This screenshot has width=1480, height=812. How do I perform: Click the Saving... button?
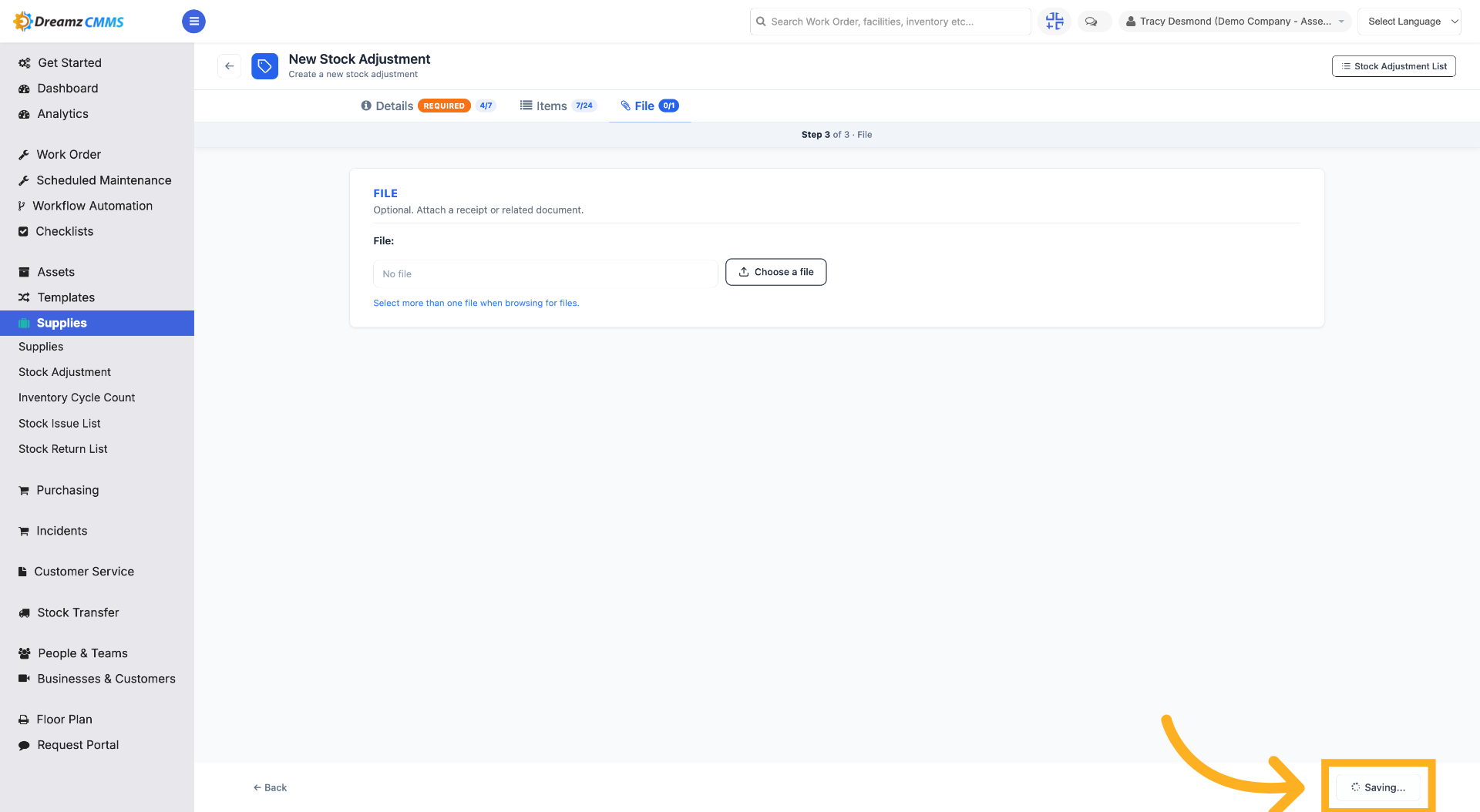point(1378,787)
